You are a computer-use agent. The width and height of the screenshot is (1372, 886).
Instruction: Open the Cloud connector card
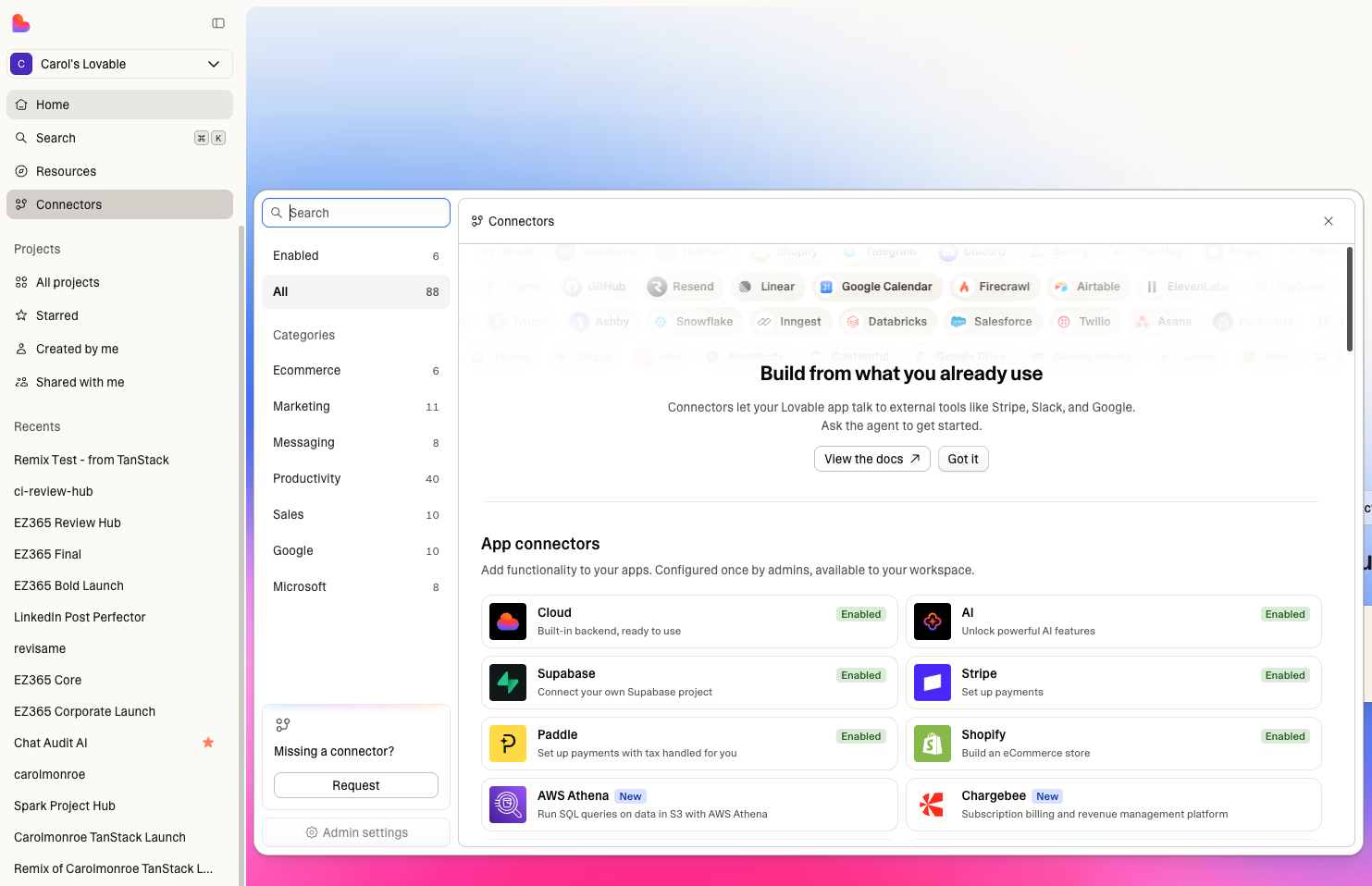[689, 621]
